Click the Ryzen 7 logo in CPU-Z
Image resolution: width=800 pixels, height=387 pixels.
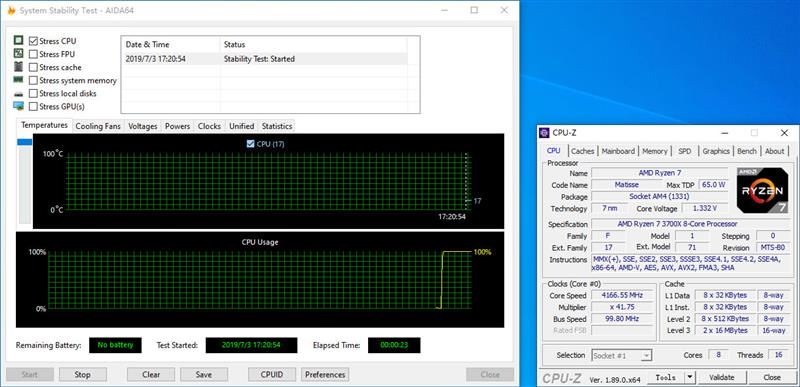coord(761,190)
